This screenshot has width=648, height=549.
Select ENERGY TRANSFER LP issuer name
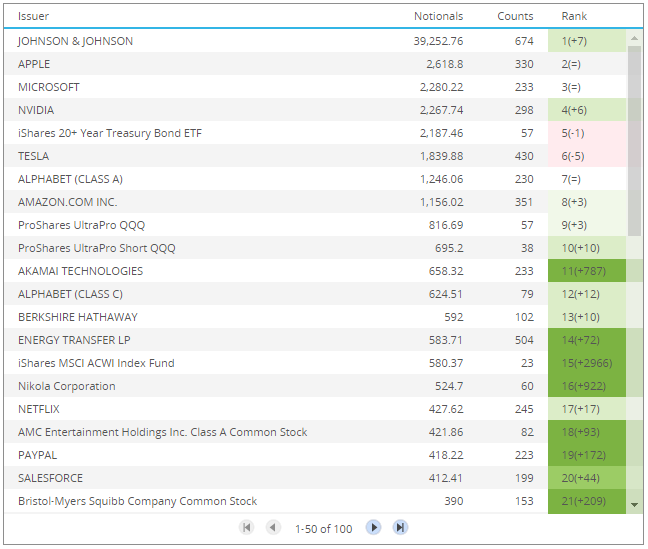[74, 340]
